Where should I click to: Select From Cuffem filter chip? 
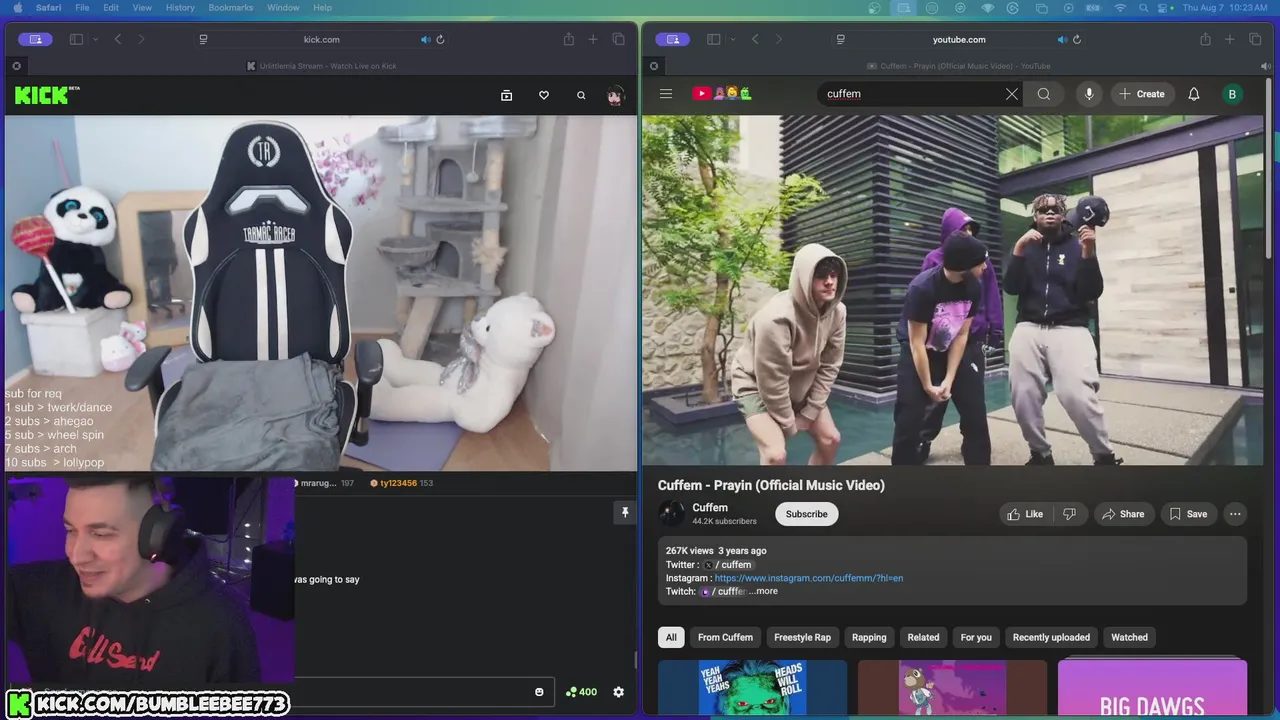(x=725, y=637)
